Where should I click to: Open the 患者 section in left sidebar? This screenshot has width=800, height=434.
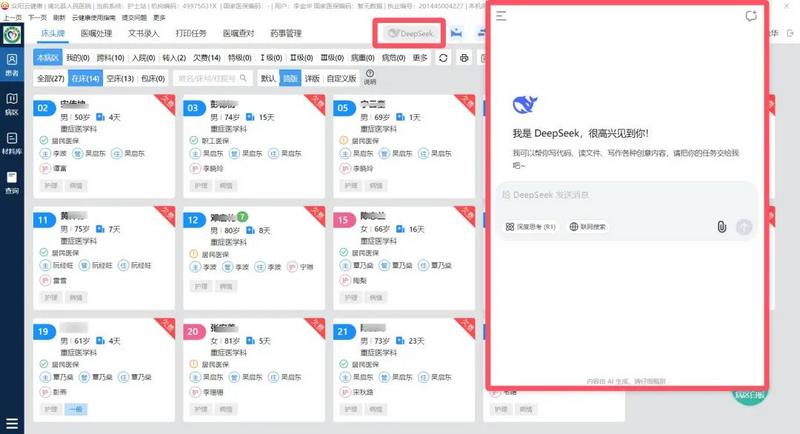click(12, 65)
